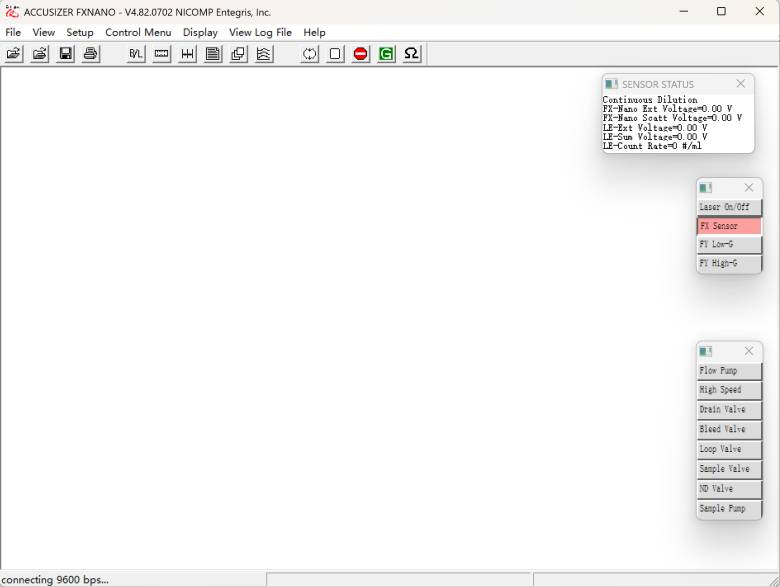Click the circular arrows cycle icon
The width and height of the screenshot is (780, 587).
click(310, 54)
